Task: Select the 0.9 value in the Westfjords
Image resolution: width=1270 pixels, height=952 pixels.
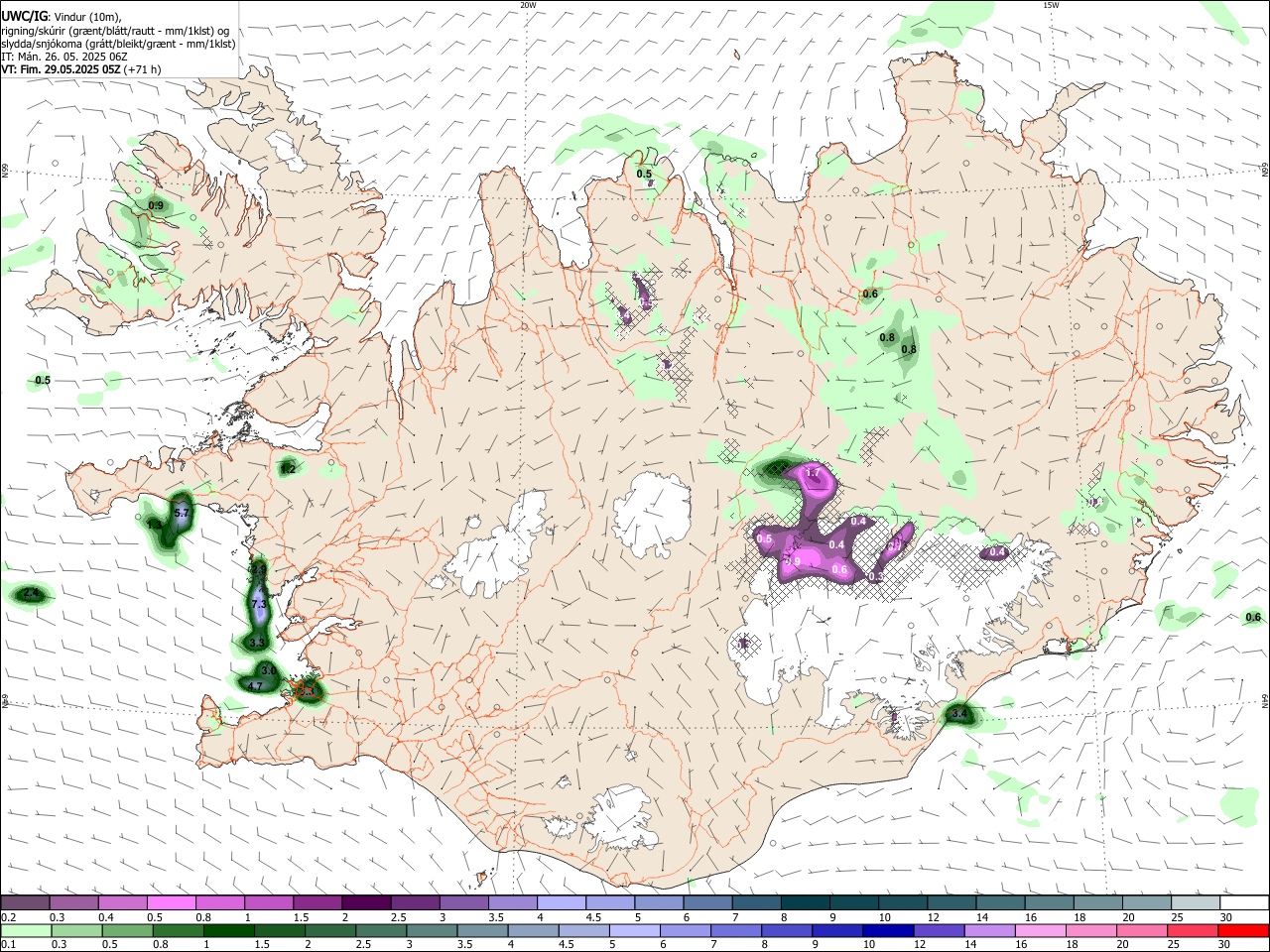Action: click(x=156, y=205)
